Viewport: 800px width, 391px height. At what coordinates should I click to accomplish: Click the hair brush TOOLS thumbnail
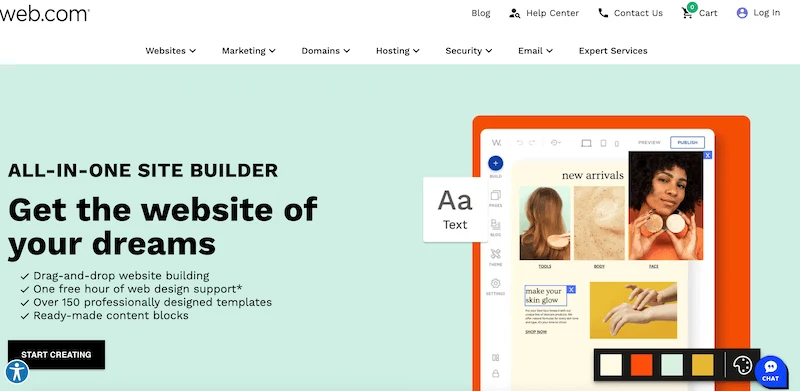coord(544,223)
